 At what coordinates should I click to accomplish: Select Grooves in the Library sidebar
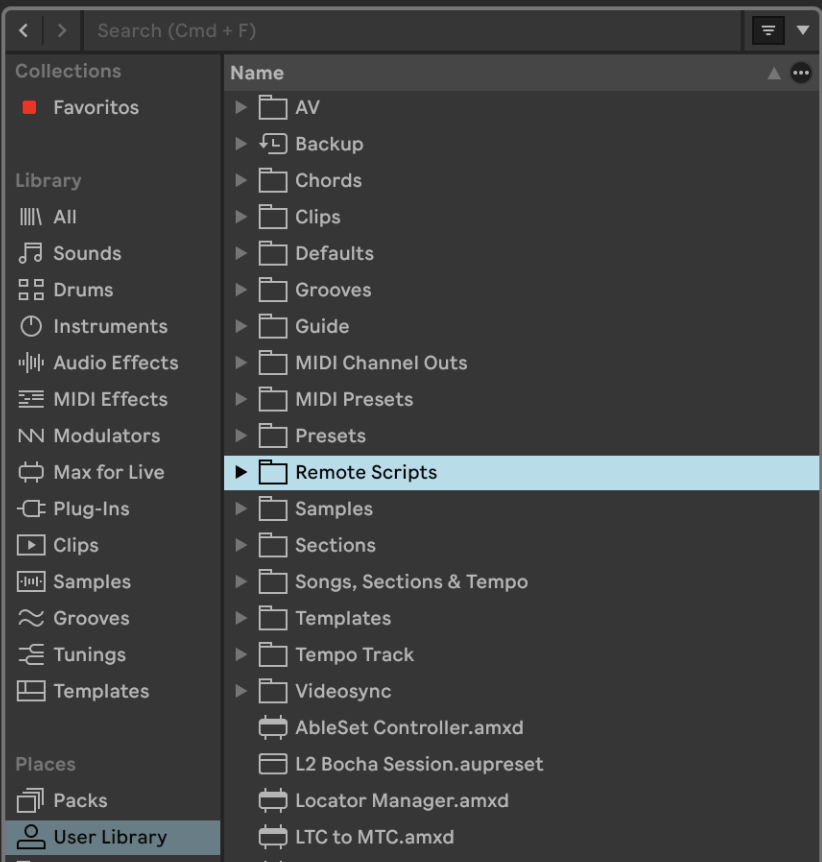coord(91,618)
